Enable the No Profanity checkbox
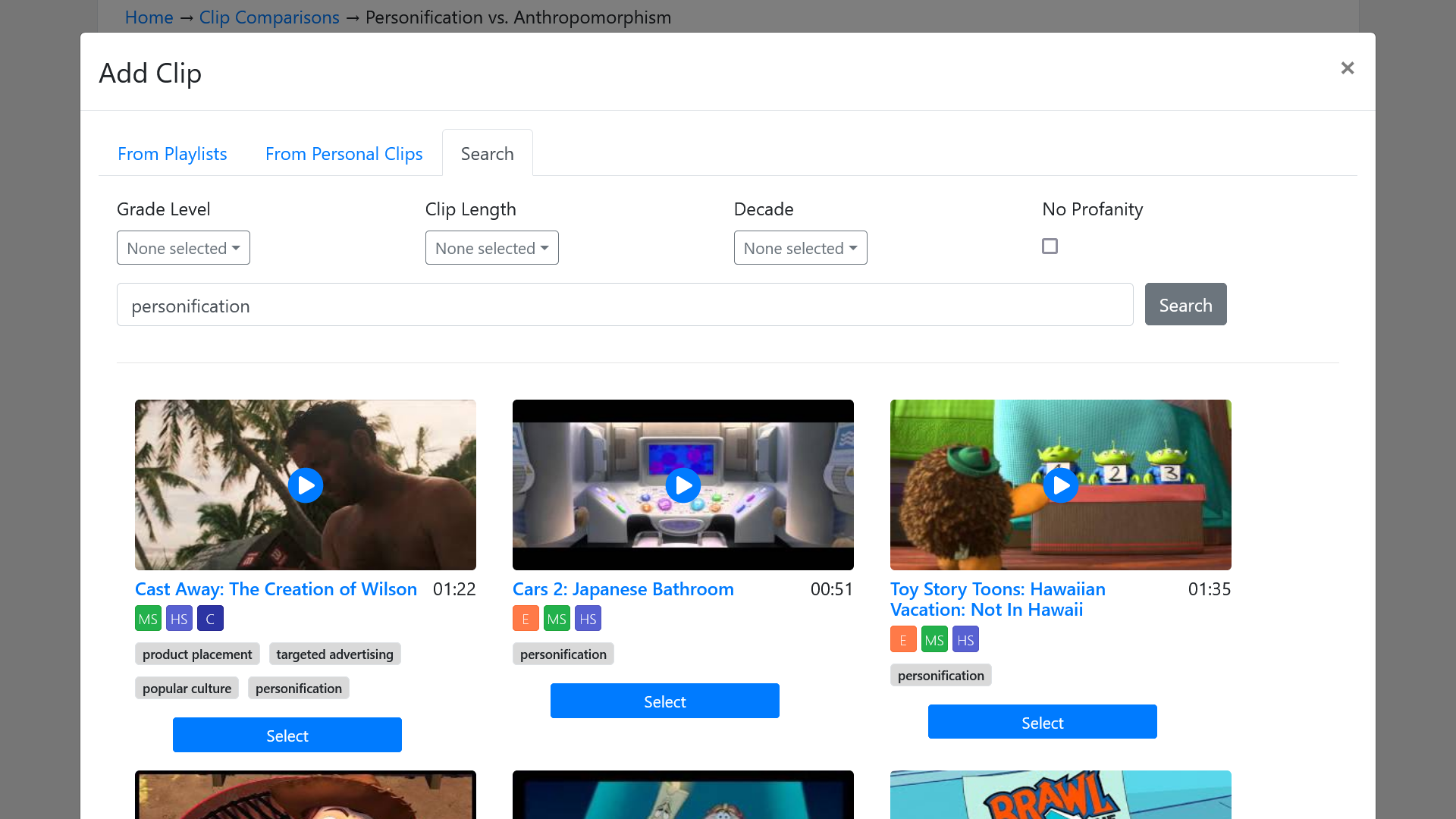This screenshot has width=1456, height=819. [x=1050, y=246]
